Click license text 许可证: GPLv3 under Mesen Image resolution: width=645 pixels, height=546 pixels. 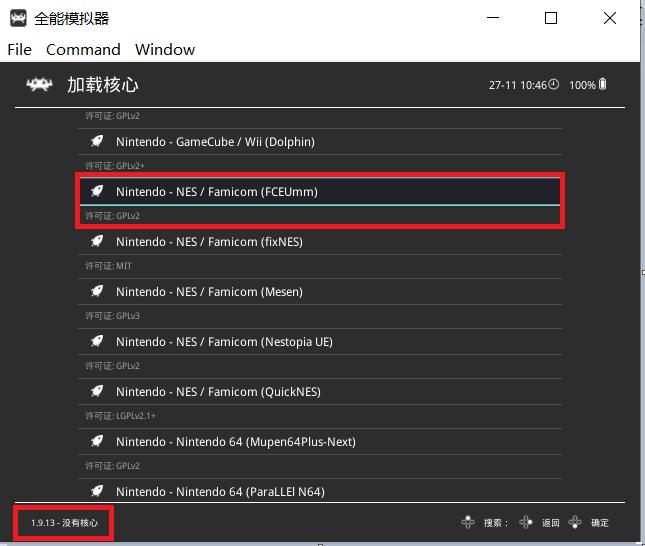pos(112,316)
